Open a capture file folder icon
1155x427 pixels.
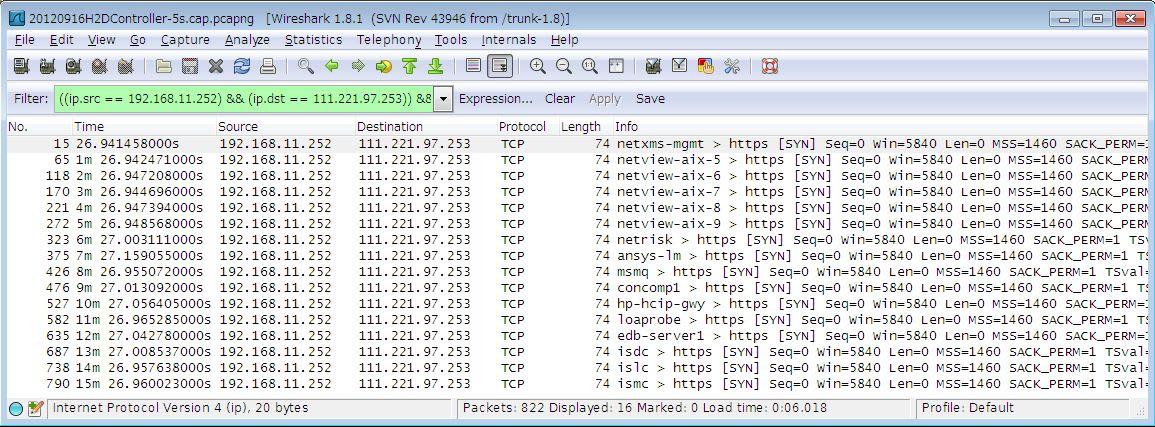click(x=164, y=67)
